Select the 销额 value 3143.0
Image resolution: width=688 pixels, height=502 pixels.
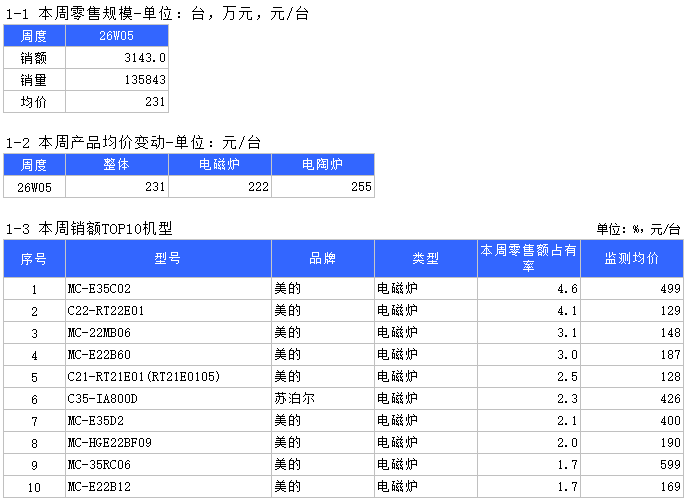click(117, 58)
